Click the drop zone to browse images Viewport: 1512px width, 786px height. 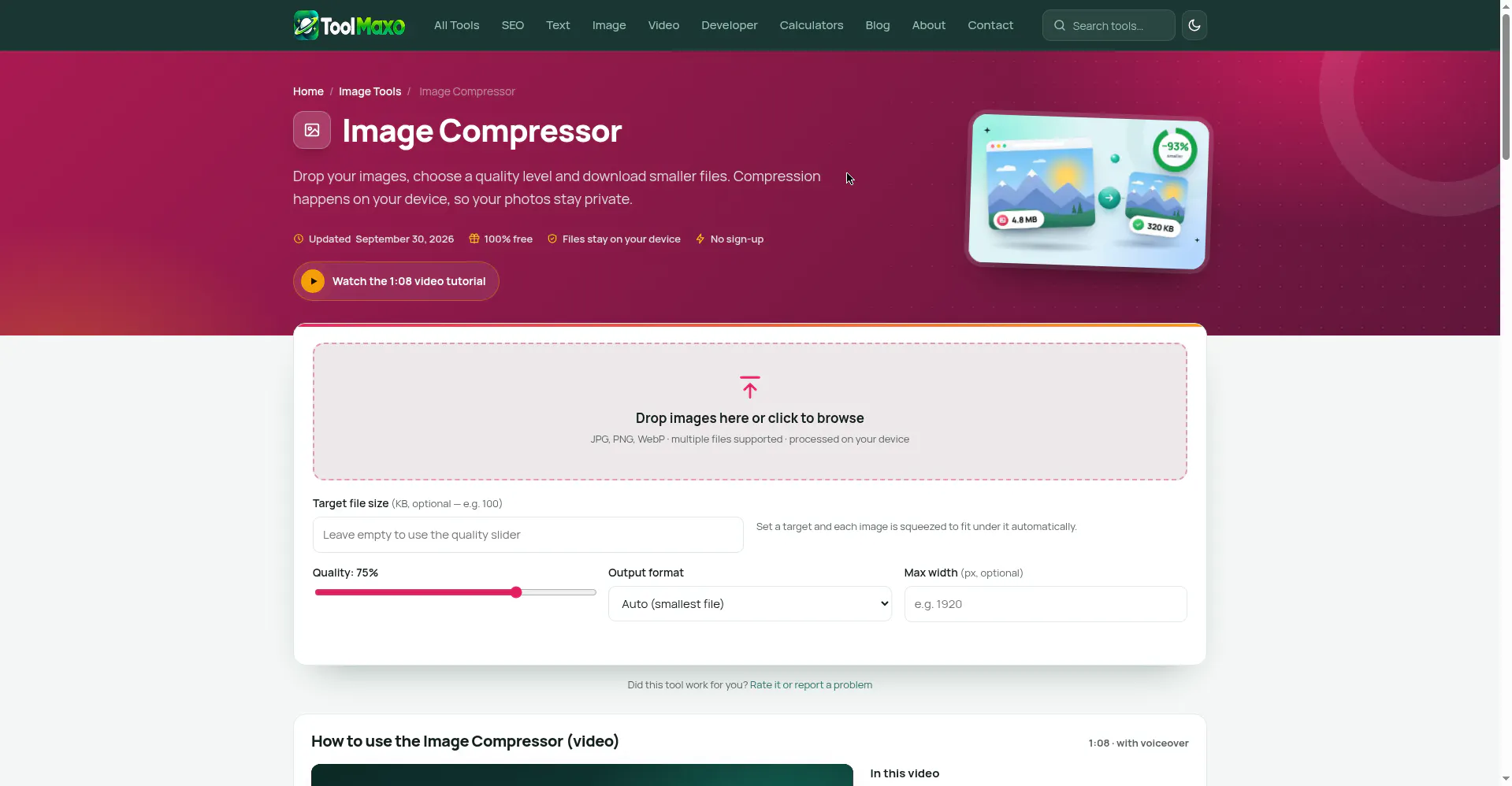click(750, 411)
